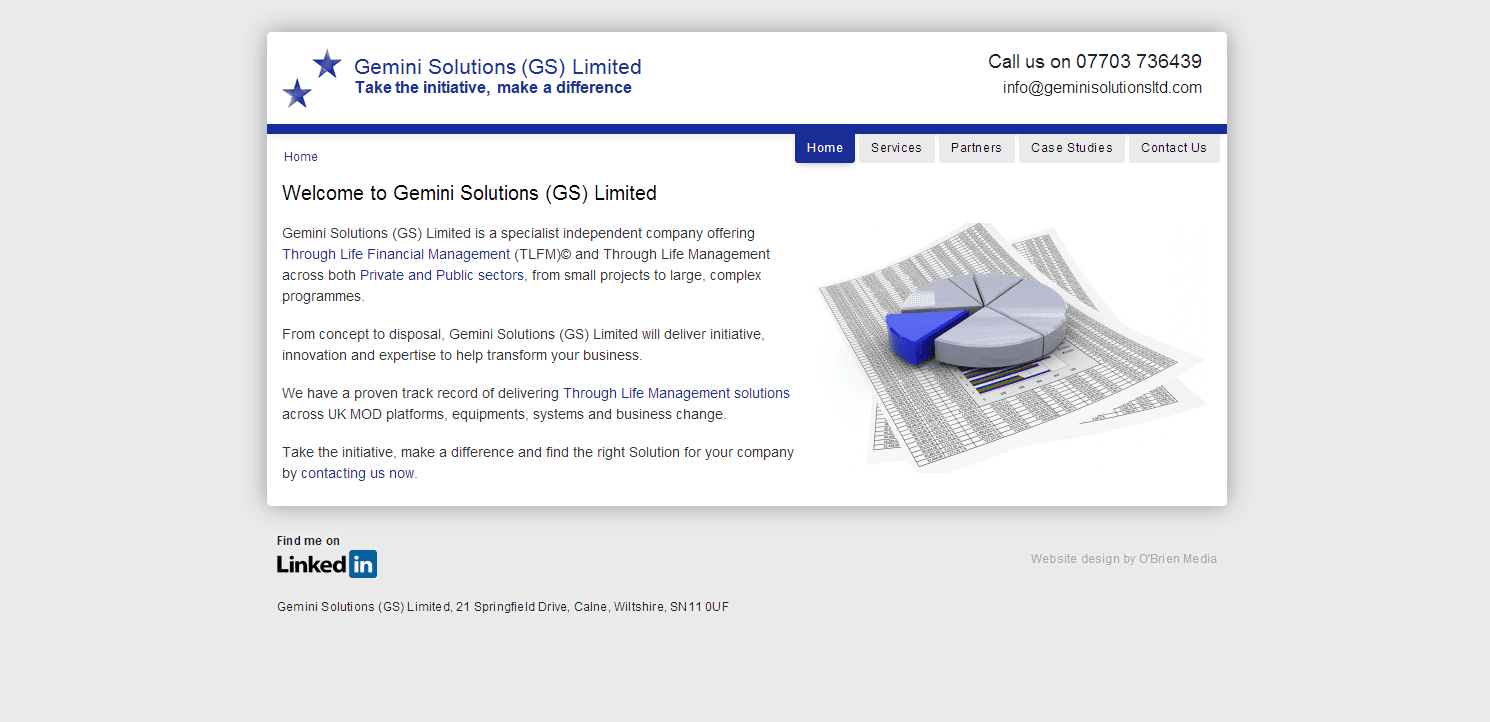The width and height of the screenshot is (1490, 722).
Task: Select the Home navigation tab
Action: (x=824, y=148)
